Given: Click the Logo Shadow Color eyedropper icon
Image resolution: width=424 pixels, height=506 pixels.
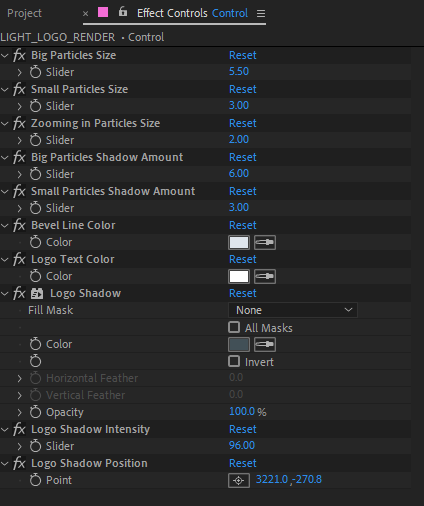Looking at the screenshot, I should (265, 344).
